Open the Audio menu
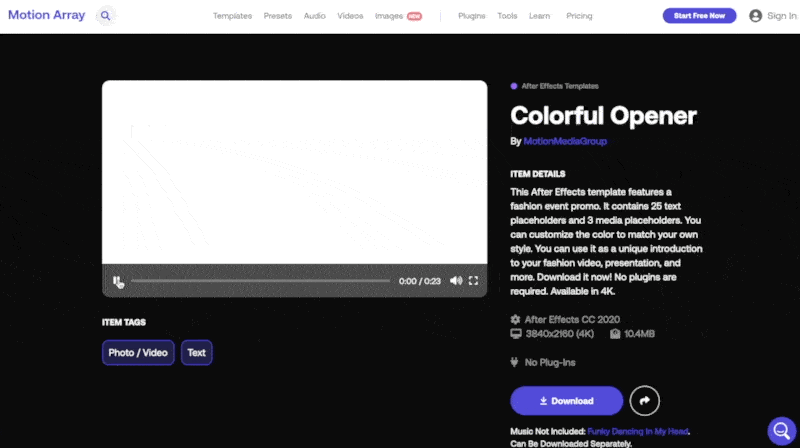This screenshot has height=448, width=800. (314, 16)
